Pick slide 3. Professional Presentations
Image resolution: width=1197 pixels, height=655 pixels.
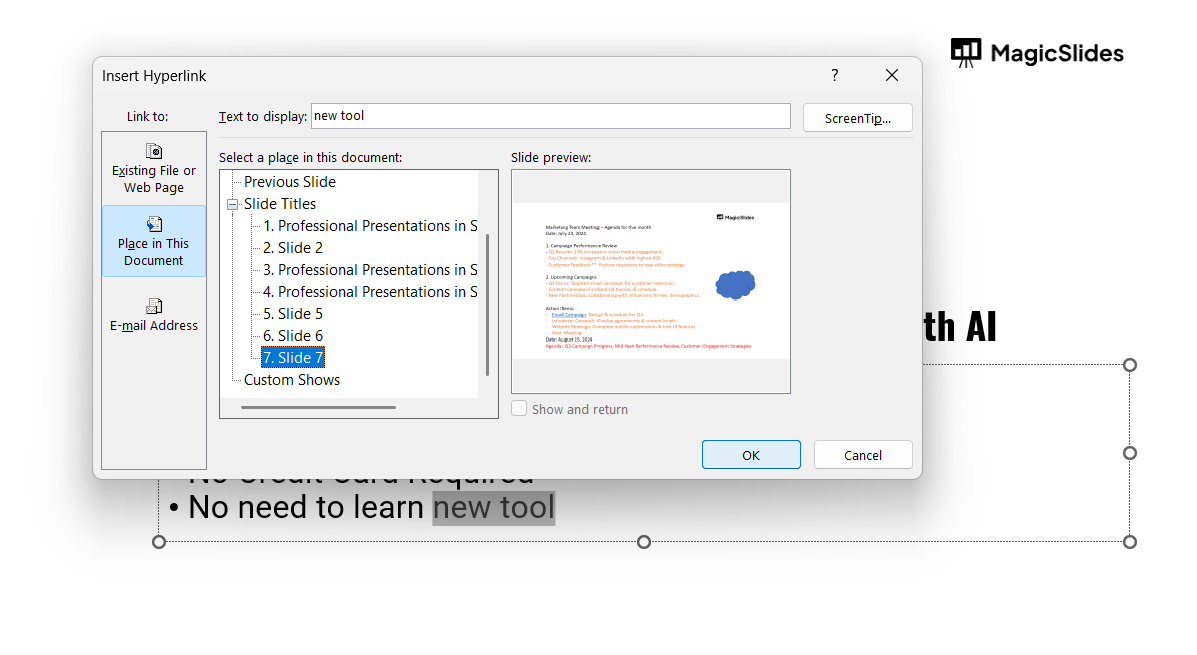coord(370,270)
